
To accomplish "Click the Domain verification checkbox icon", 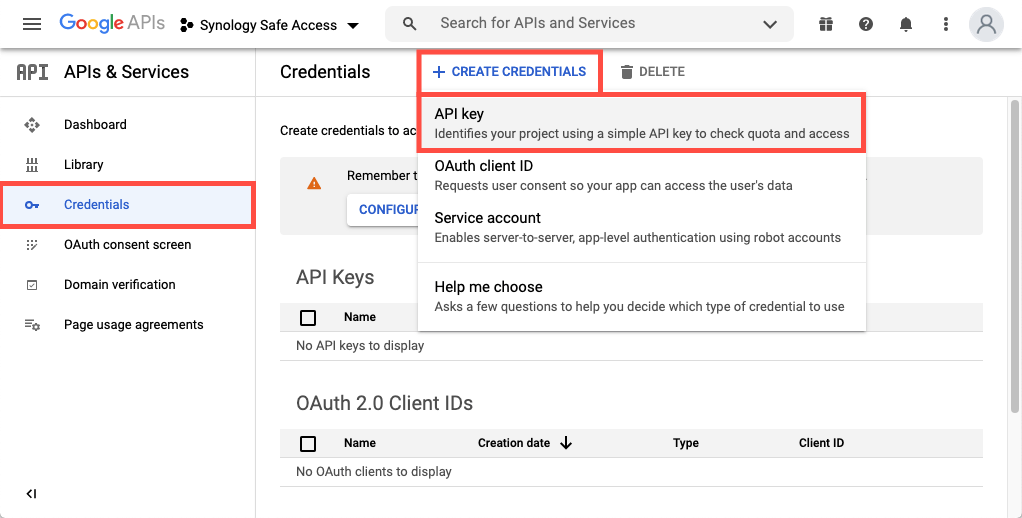I will pos(32,285).
